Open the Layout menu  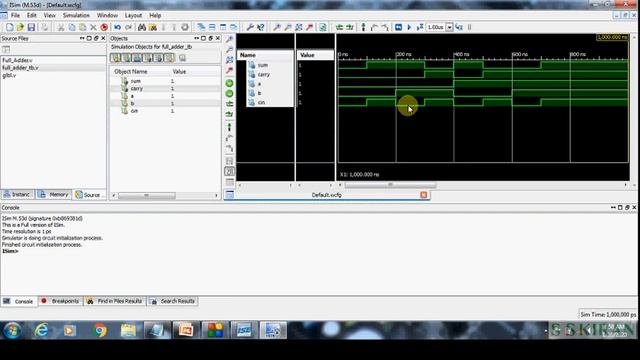click(133, 16)
